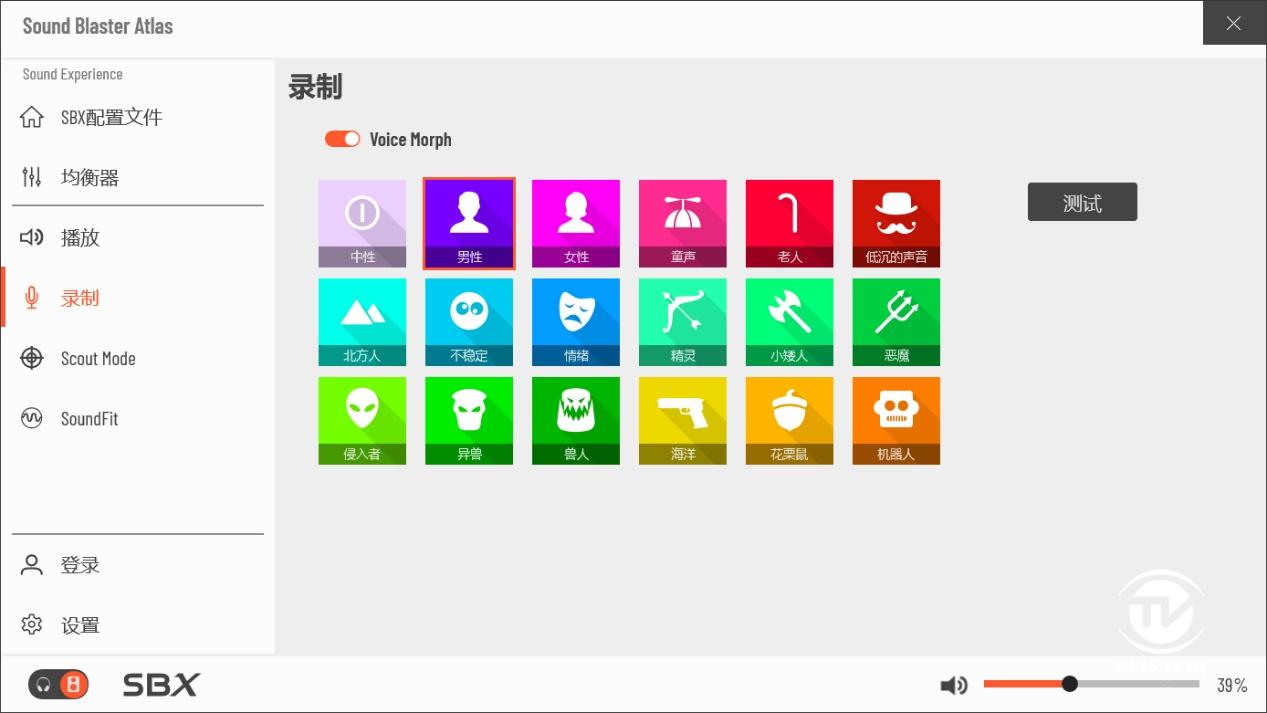Click the Sound Experience section label
Viewport: 1267px width, 713px height.
click(x=73, y=74)
